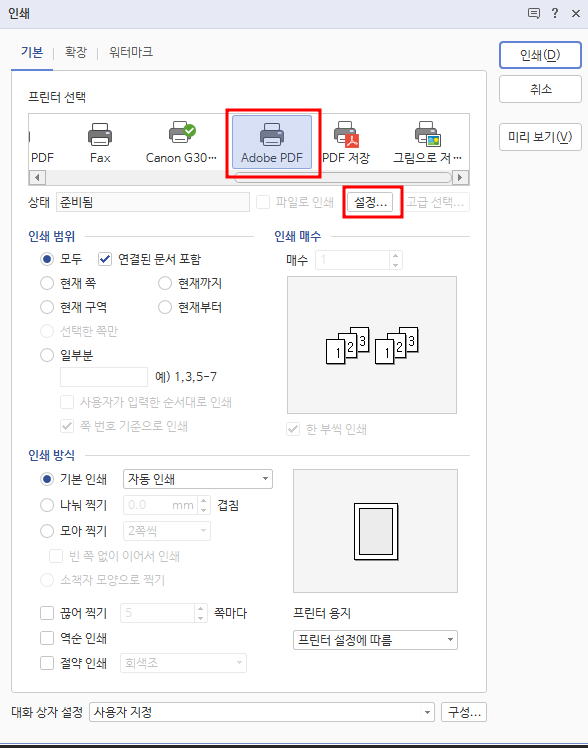Close the print dialog window
This screenshot has height=748, width=588.
(x=576, y=13)
